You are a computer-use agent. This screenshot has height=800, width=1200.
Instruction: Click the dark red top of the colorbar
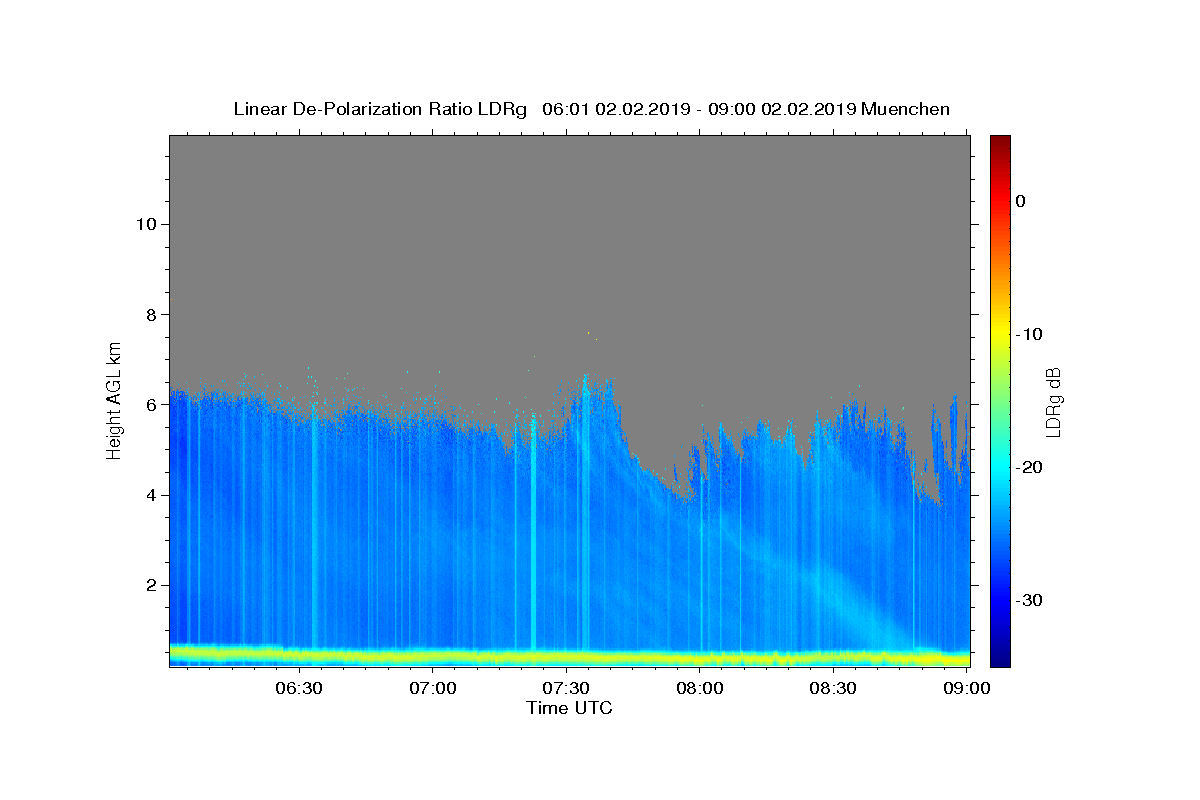pyautogui.click(x=1000, y=142)
